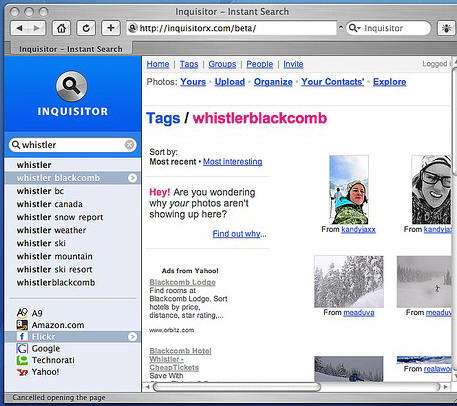Open the Upload photos link

[230, 82]
